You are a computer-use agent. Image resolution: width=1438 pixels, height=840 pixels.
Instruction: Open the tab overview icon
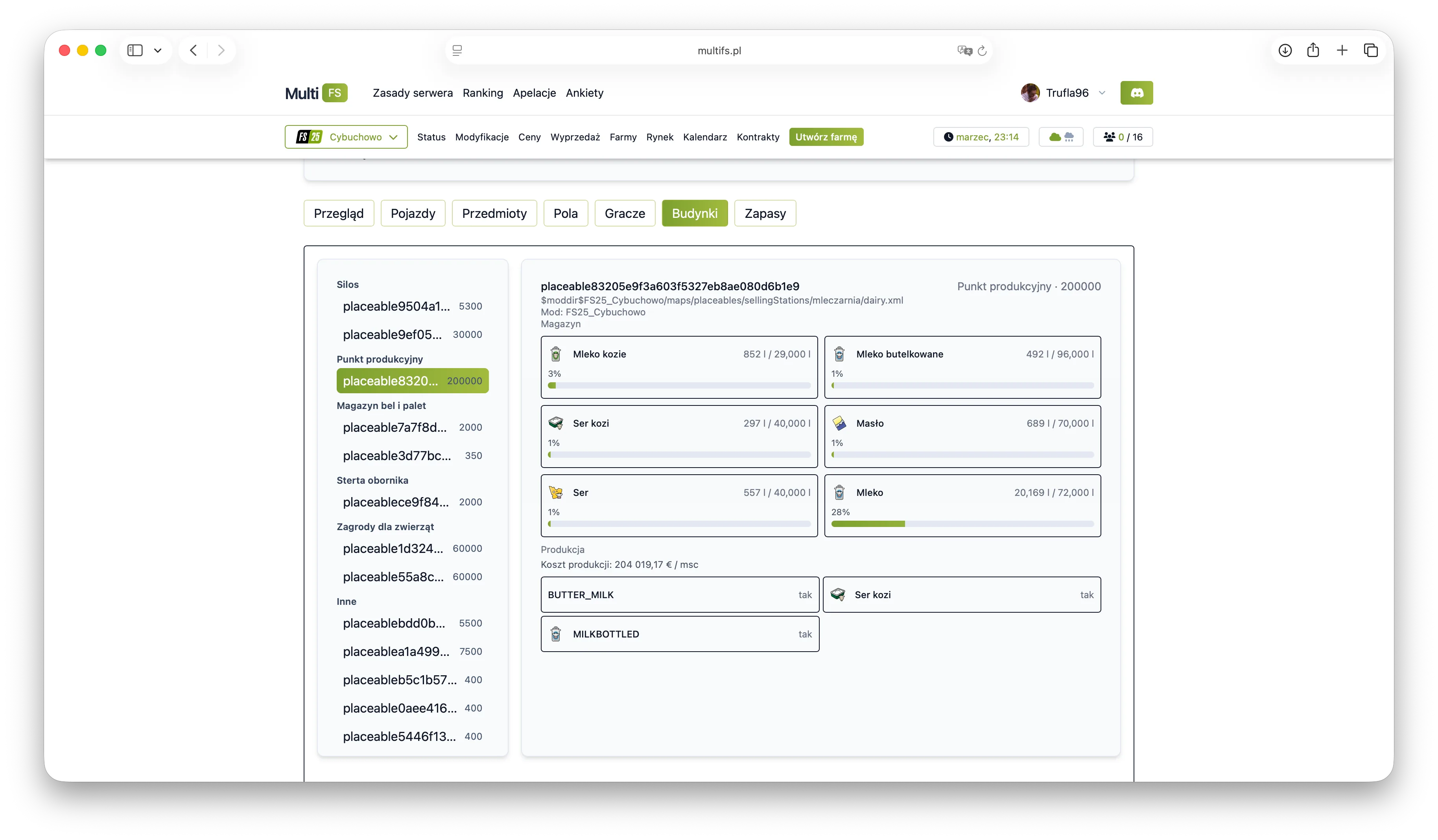(1371, 50)
